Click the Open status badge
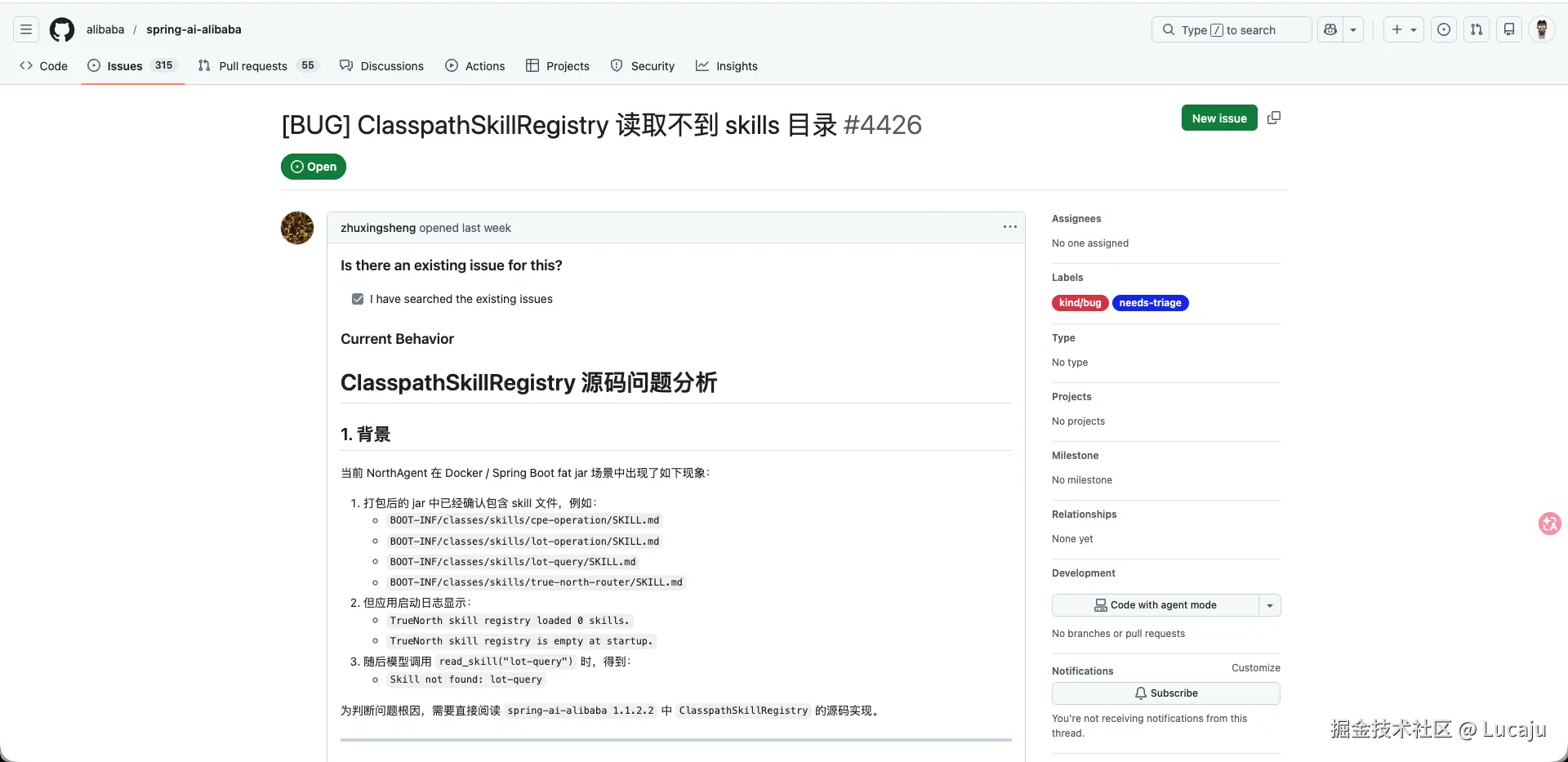The height and width of the screenshot is (762, 1568). (314, 167)
